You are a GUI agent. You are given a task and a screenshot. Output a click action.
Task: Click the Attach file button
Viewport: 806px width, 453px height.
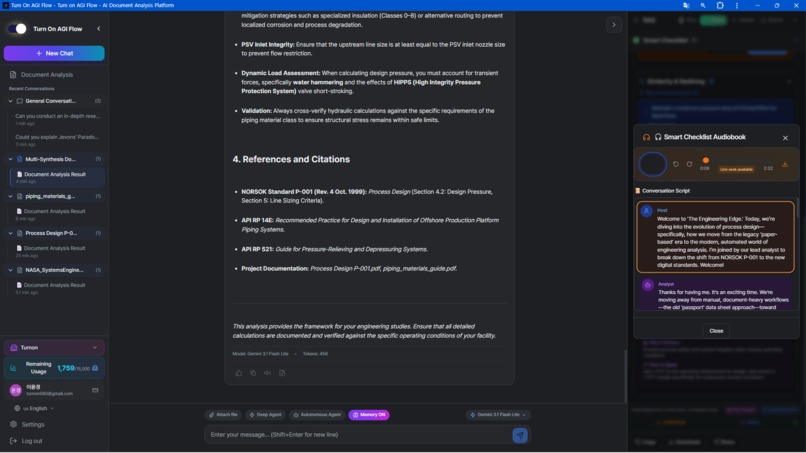223,415
